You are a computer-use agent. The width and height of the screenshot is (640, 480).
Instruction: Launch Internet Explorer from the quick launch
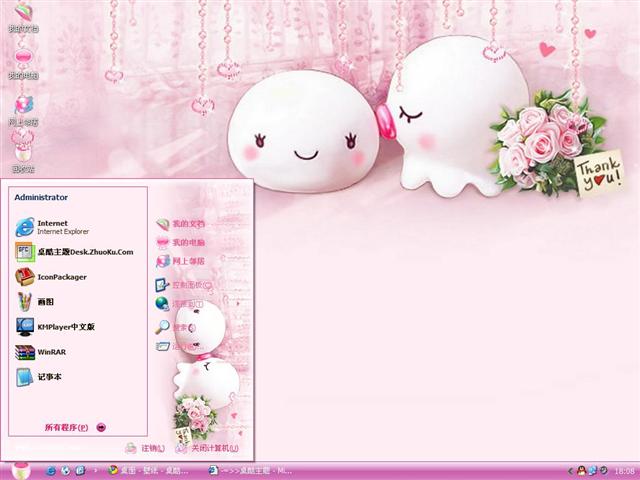coord(51,471)
